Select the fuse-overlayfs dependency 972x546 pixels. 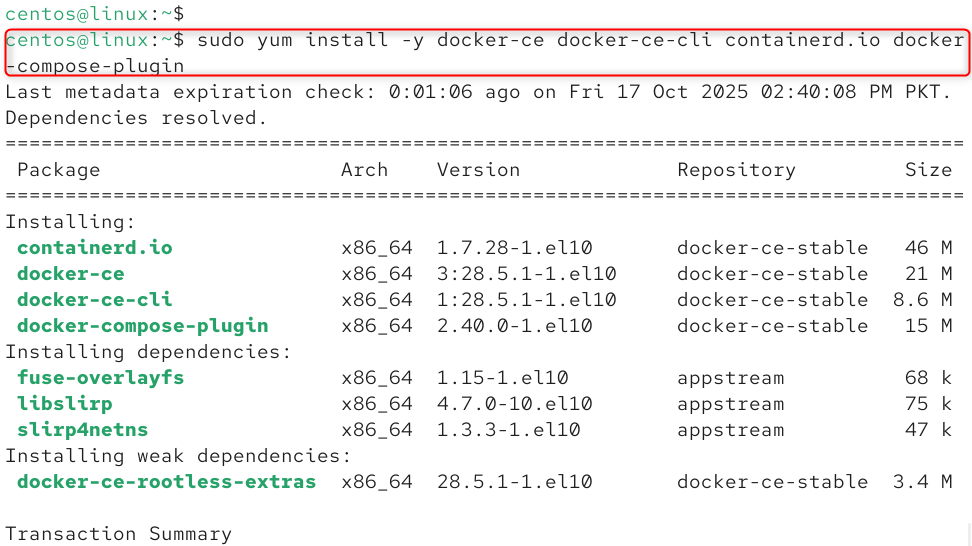pos(100,378)
